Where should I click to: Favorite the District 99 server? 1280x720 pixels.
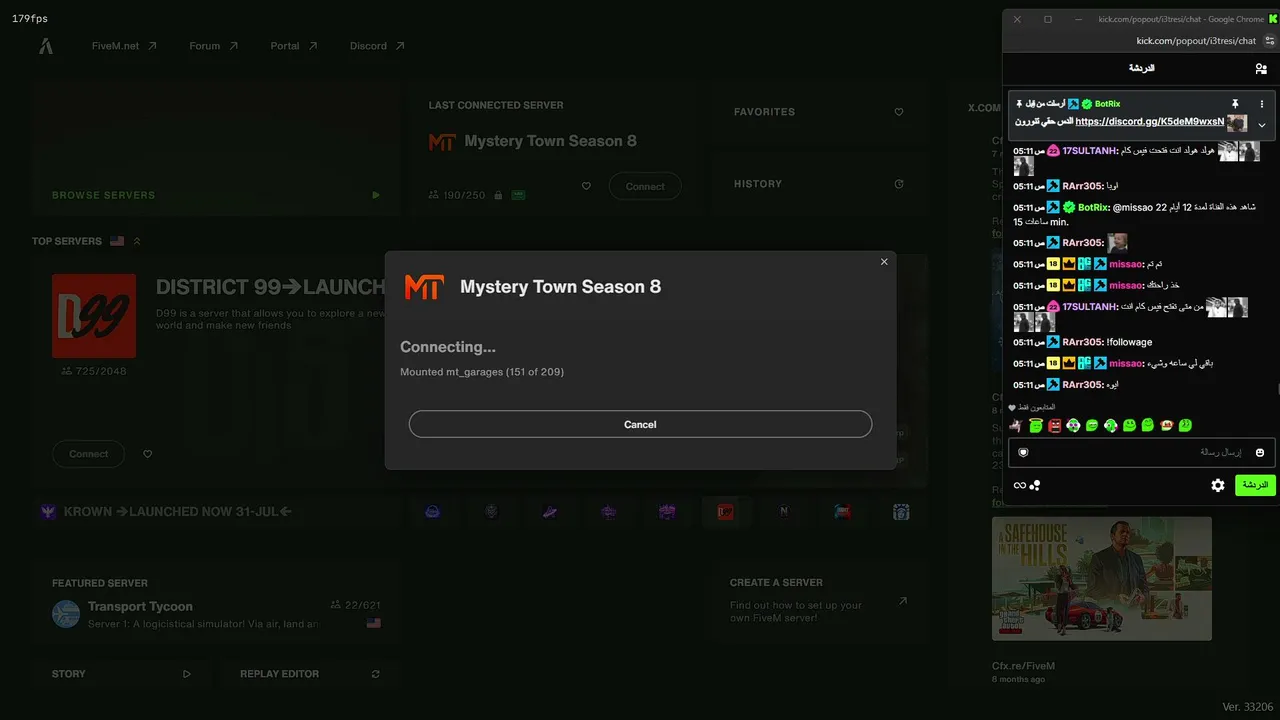point(147,454)
